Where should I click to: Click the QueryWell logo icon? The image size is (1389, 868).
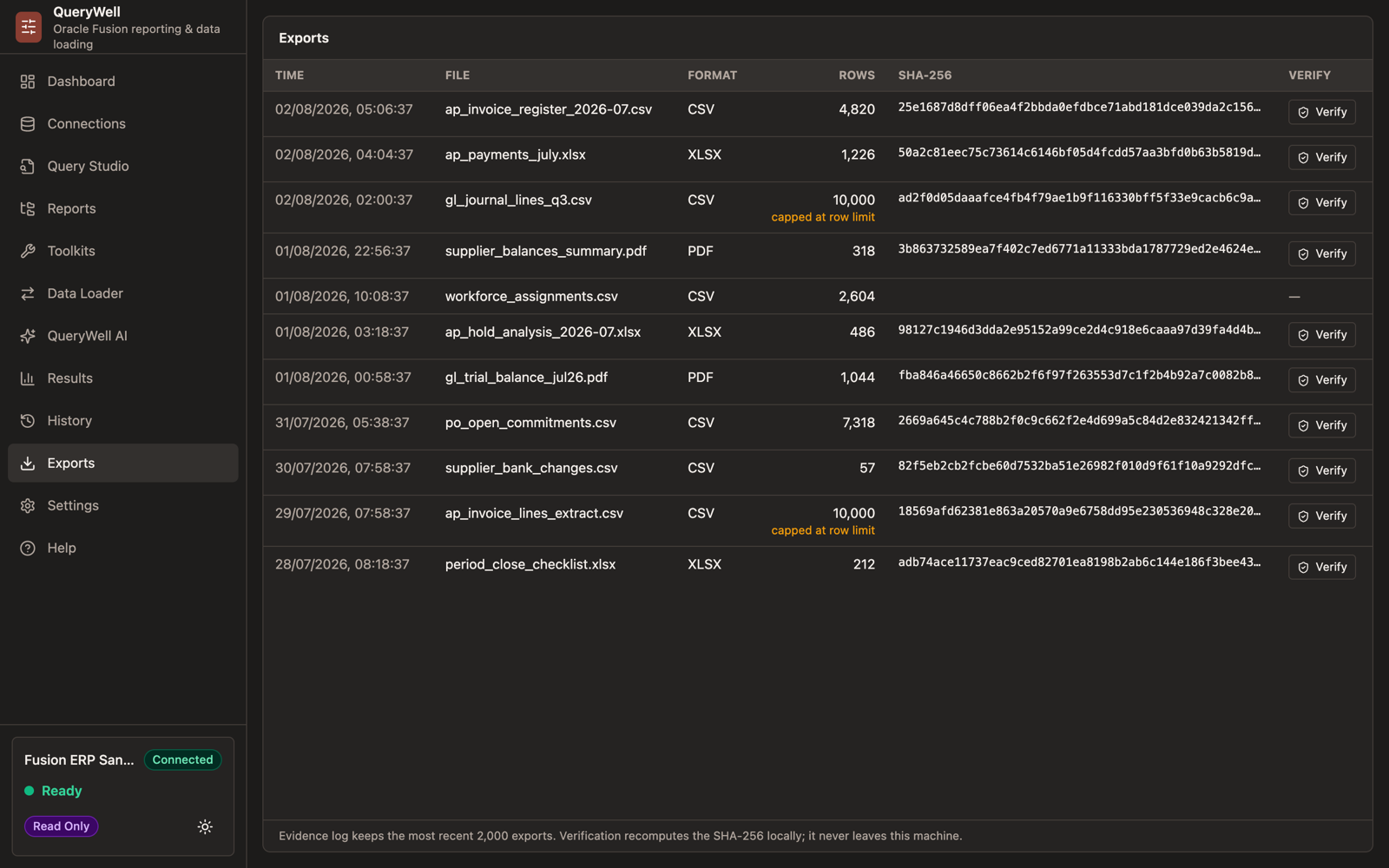29,27
